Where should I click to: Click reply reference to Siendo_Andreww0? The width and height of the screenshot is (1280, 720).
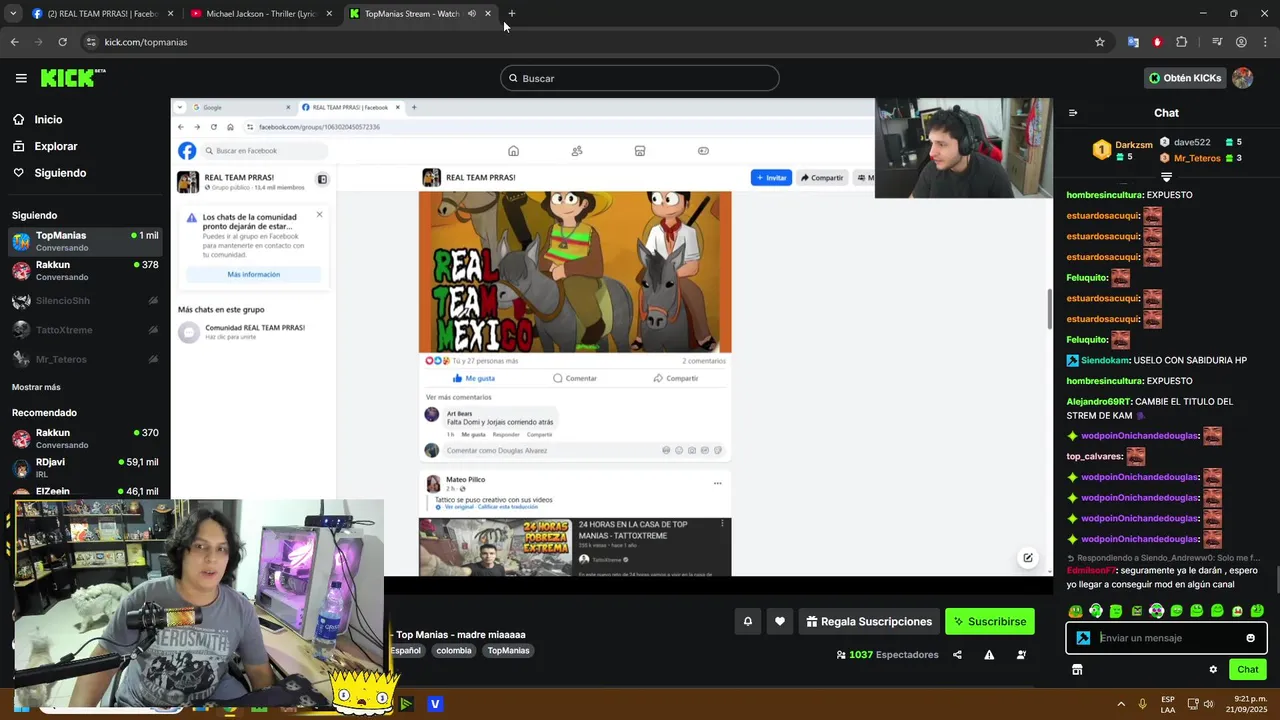click(x=1164, y=558)
